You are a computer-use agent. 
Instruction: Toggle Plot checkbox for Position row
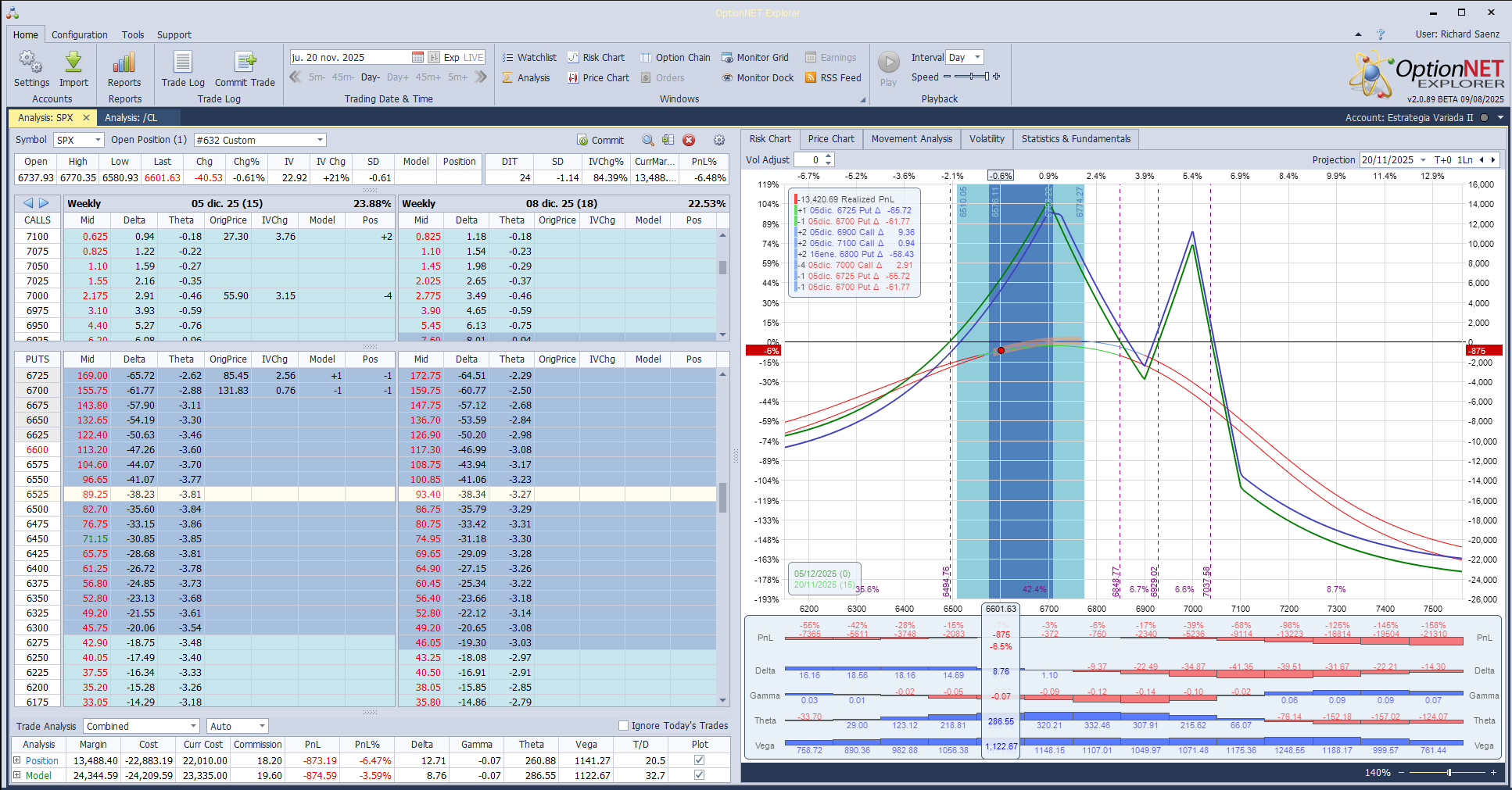click(700, 760)
